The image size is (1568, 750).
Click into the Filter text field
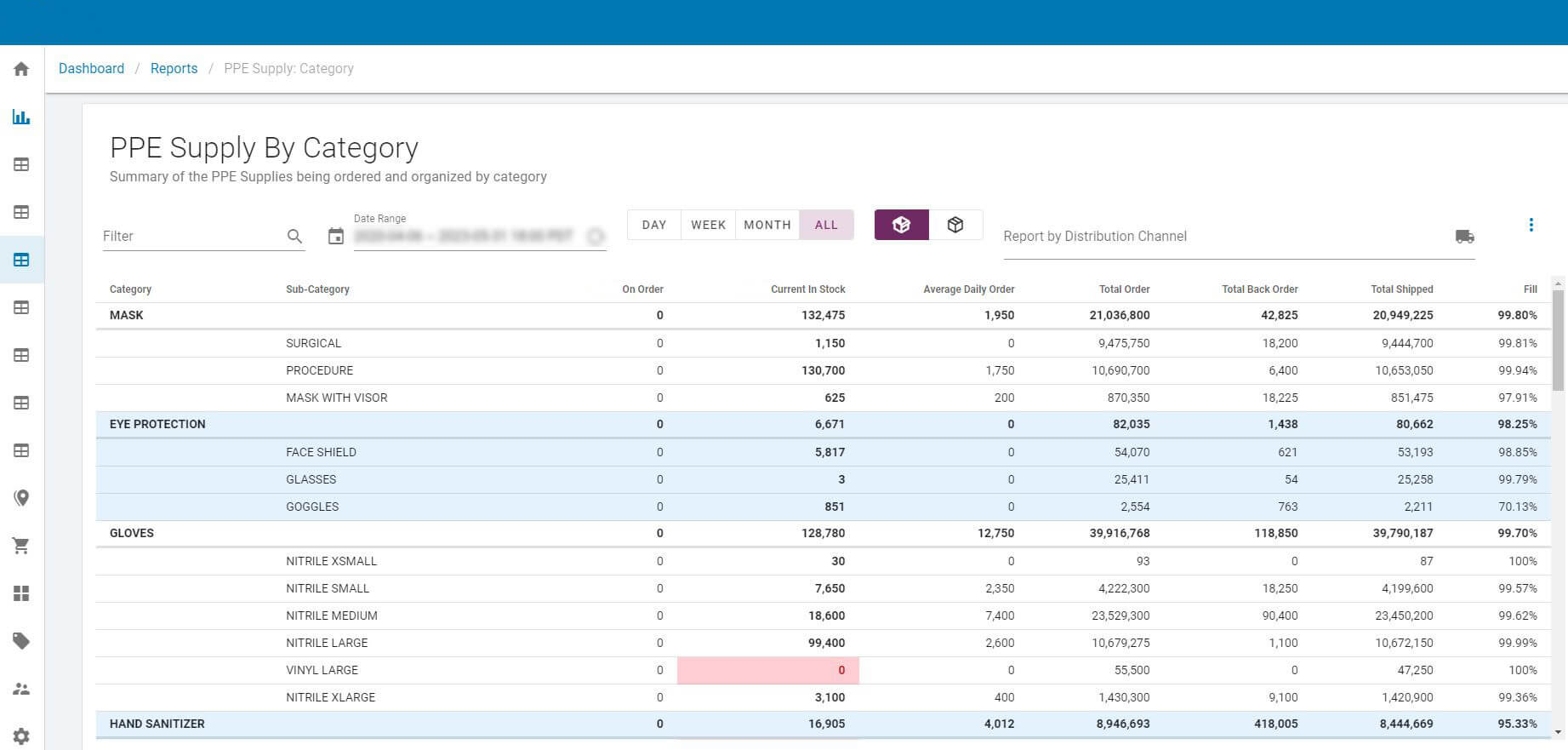click(191, 237)
